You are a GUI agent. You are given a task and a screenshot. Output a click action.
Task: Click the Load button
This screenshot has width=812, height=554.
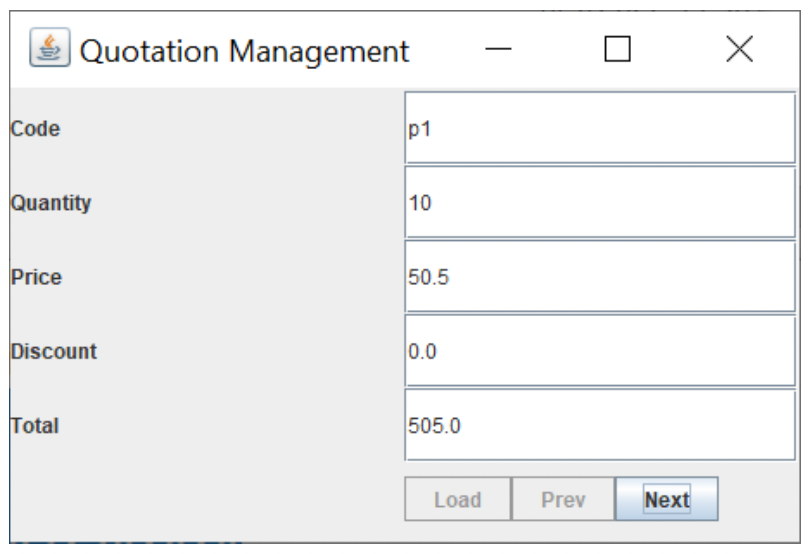[x=458, y=499]
